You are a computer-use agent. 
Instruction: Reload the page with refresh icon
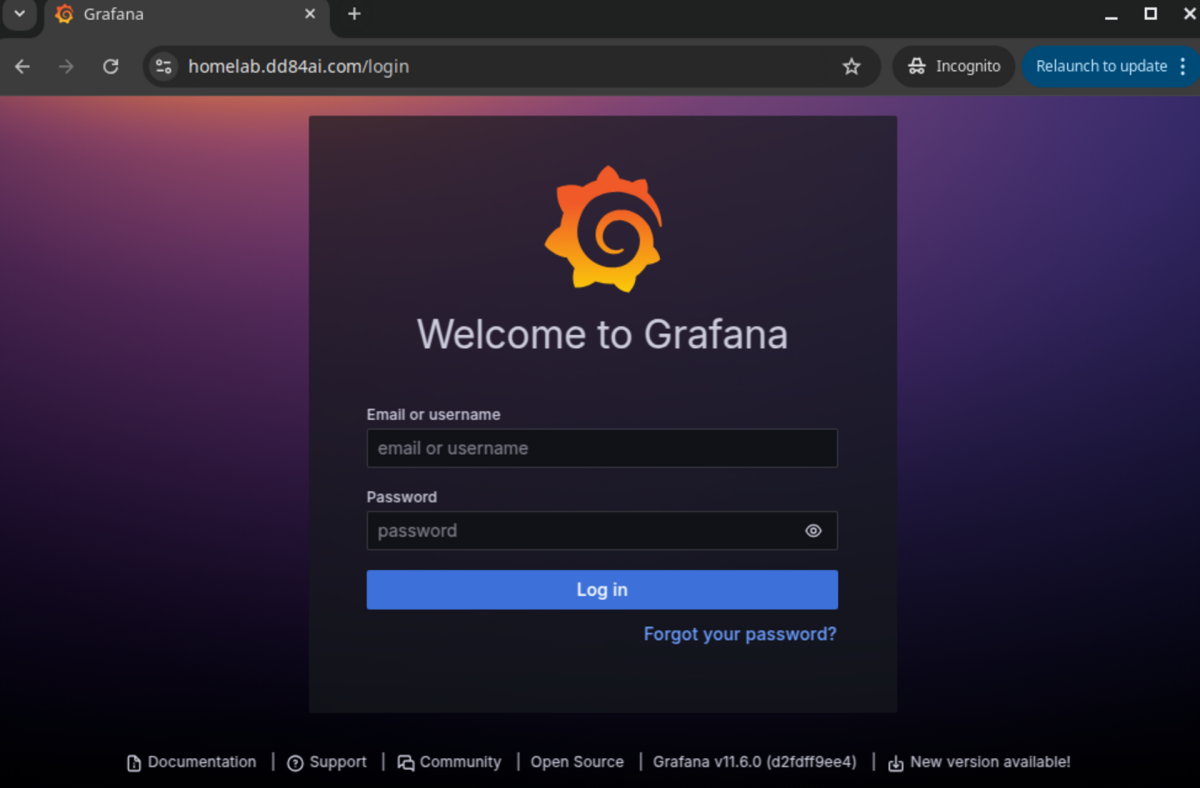[111, 67]
